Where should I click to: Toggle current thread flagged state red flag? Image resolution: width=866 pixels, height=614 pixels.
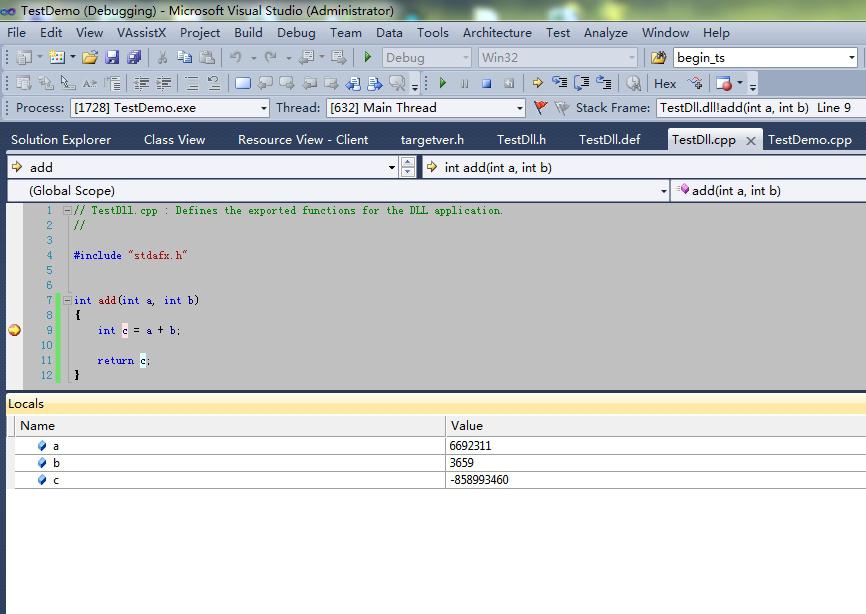coord(541,108)
